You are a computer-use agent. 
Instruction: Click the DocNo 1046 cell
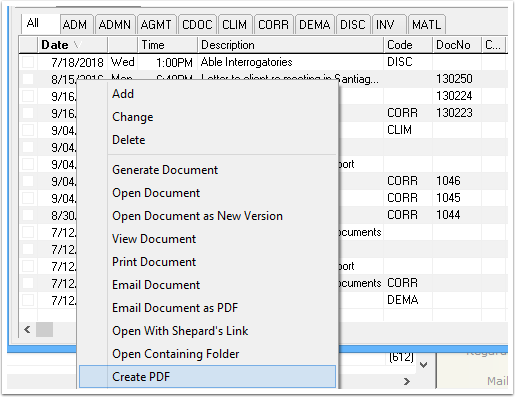(457, 181)
